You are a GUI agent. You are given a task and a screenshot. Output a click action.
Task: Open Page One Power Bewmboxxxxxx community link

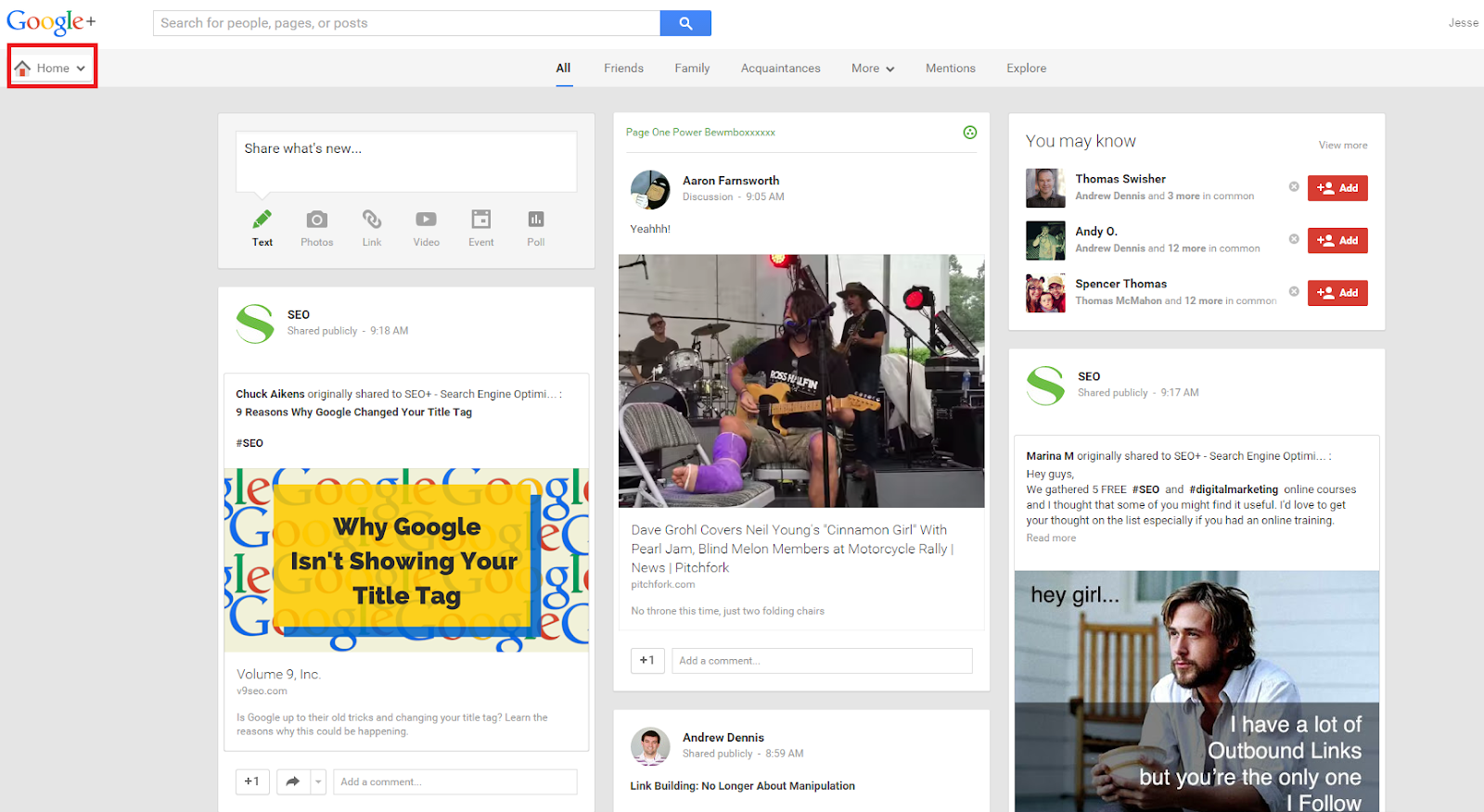(700, 133)
